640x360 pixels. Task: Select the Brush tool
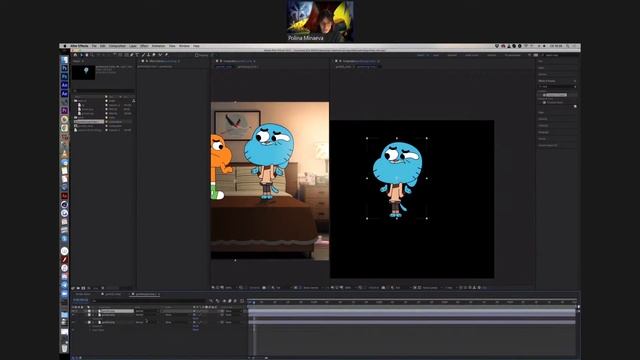tap(143, 55)
